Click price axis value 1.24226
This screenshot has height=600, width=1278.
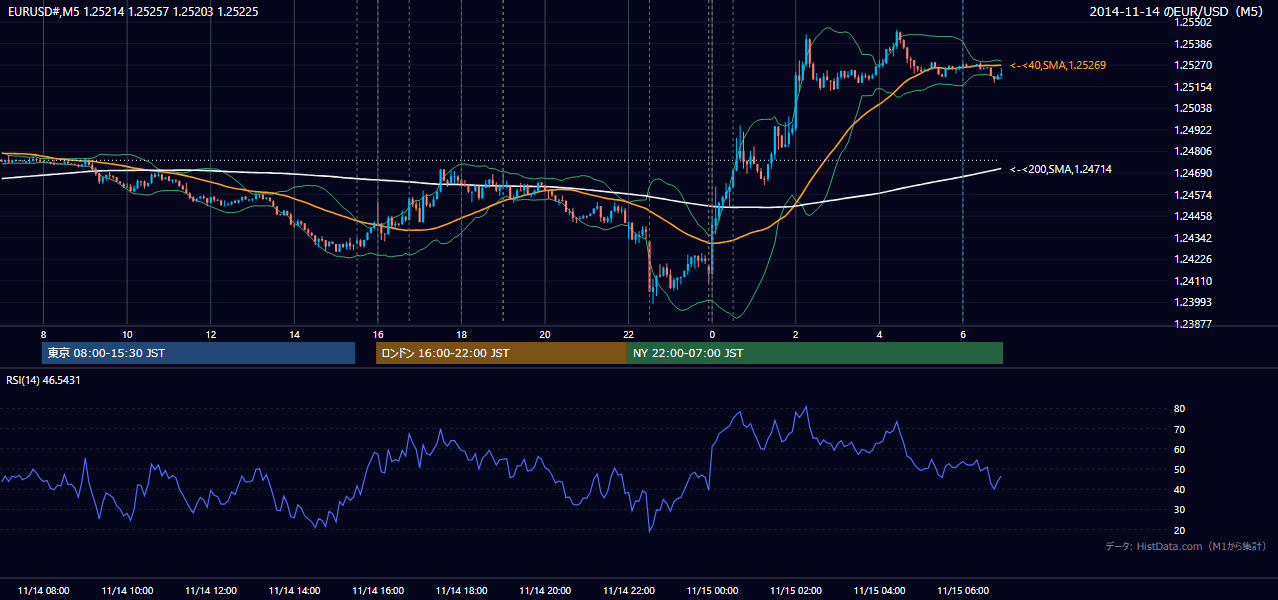1194,259
